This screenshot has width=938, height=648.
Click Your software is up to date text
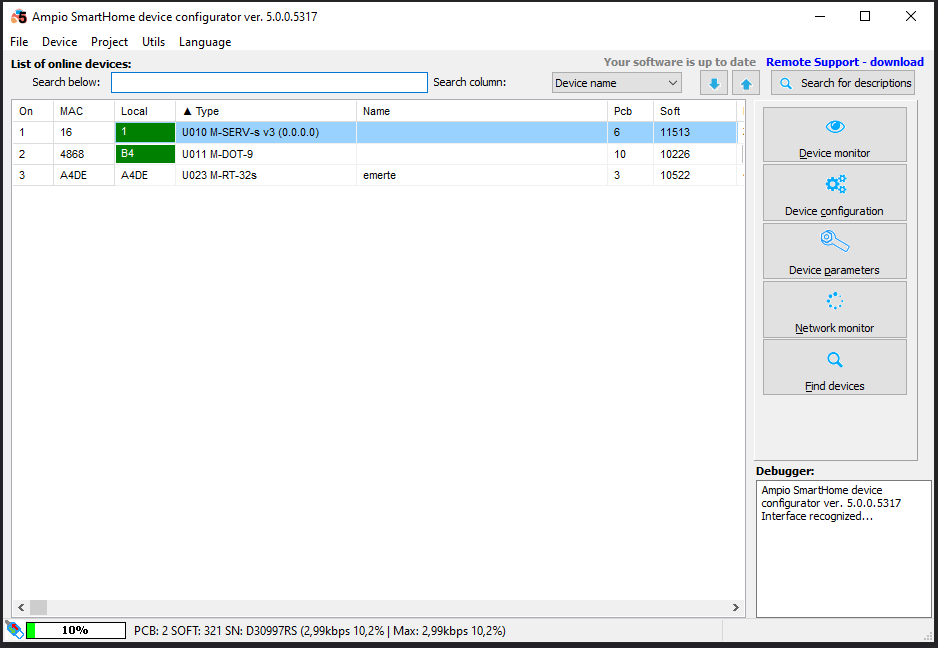pyautogui.click(x=680, y=62)
